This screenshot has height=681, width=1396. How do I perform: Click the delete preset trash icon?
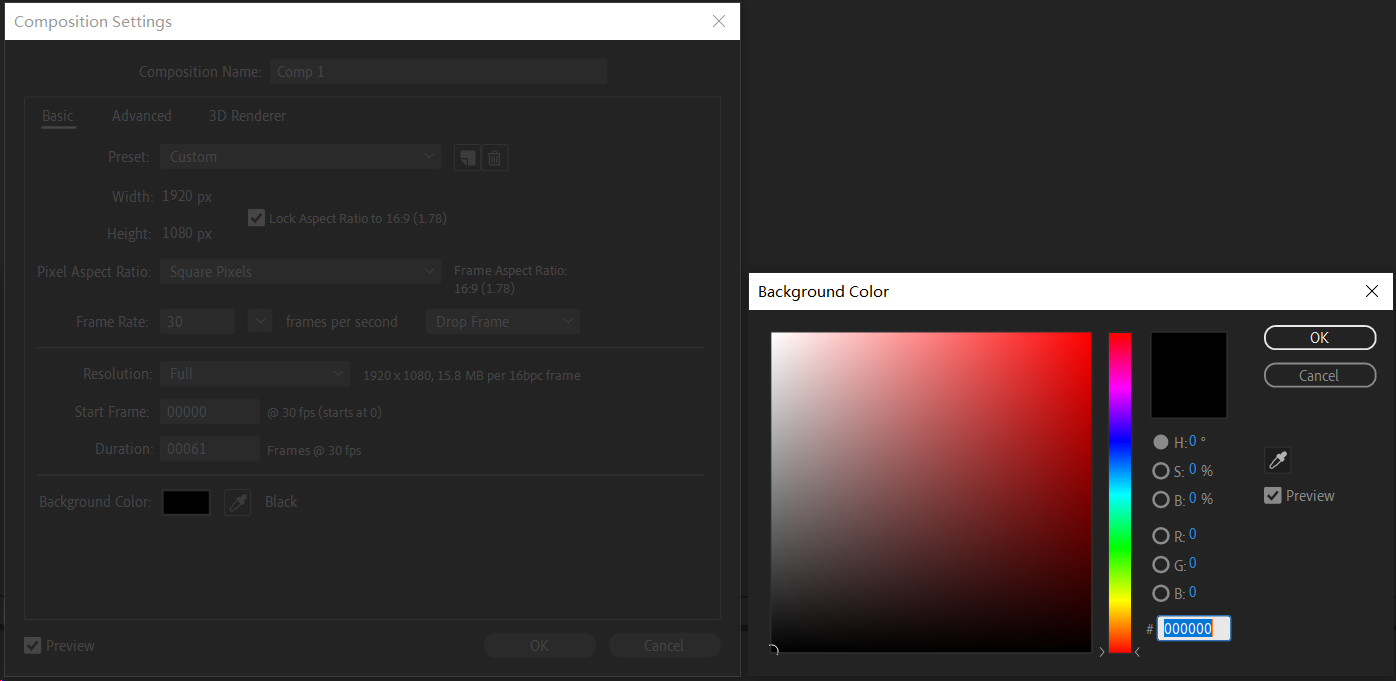[x=494, y=158]
